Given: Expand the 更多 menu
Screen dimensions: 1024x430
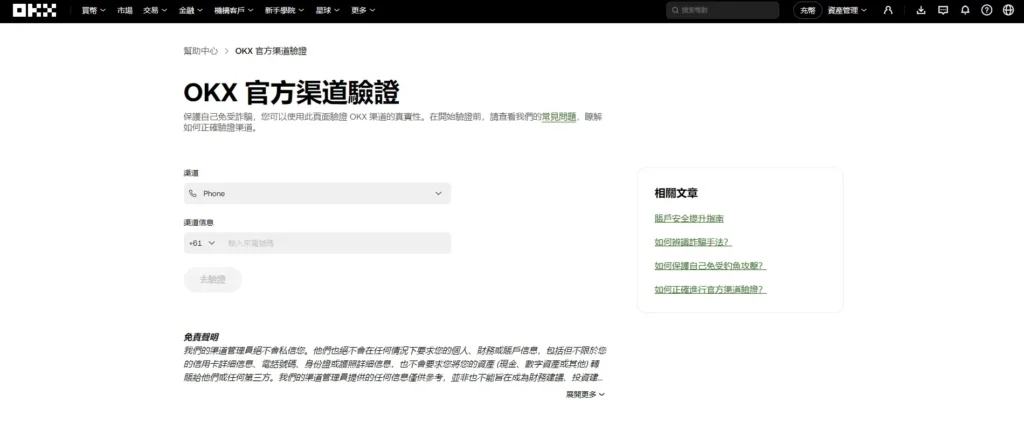Looking at the screenshot, I should 363,10.
